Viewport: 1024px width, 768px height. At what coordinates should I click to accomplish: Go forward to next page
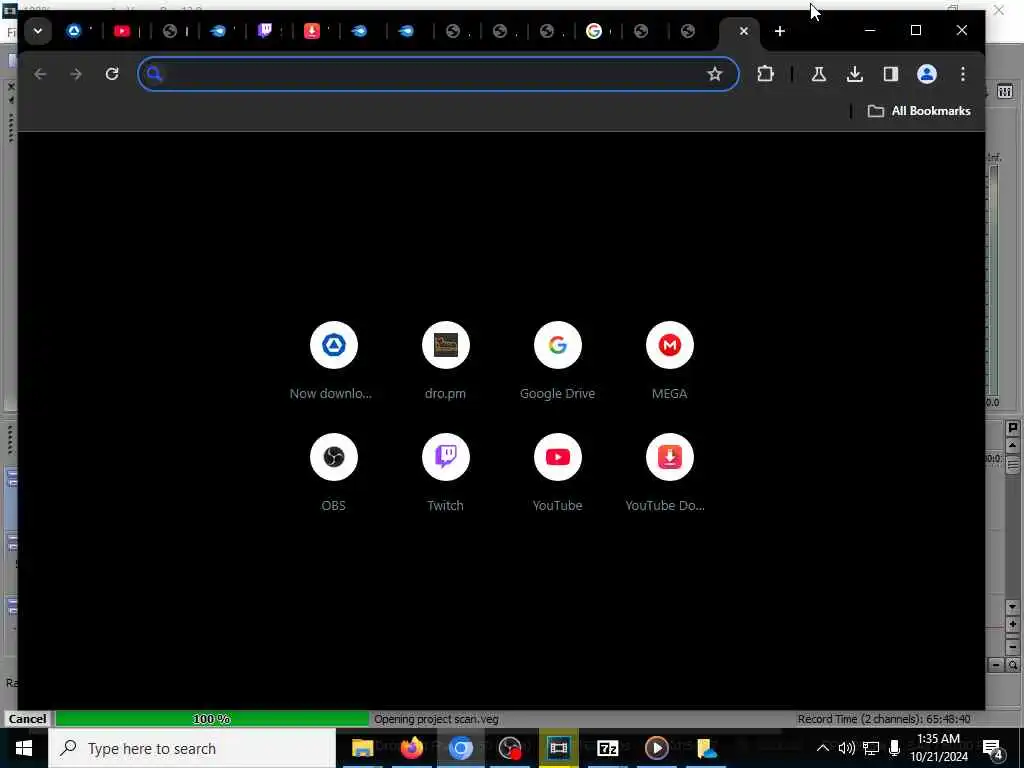(x=76, y=74)
